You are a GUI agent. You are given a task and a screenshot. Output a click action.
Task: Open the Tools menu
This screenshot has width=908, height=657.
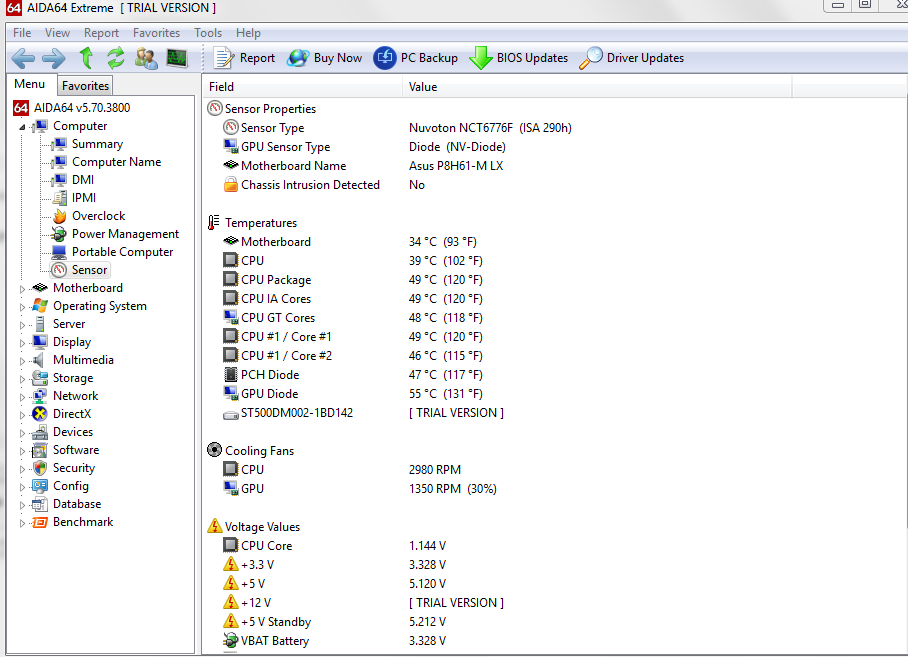208,33
